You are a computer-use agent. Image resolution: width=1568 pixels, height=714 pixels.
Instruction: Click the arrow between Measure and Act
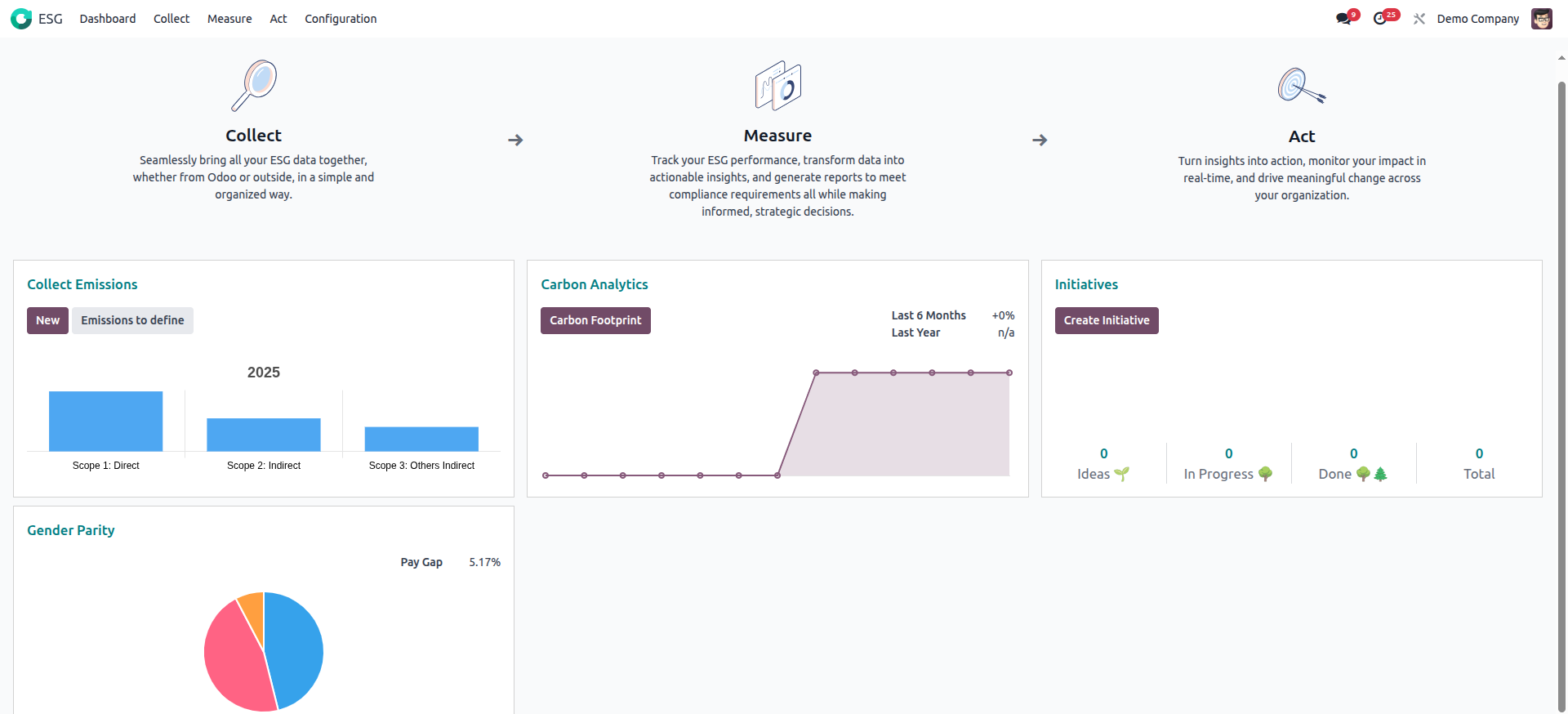click(1040, 141)
